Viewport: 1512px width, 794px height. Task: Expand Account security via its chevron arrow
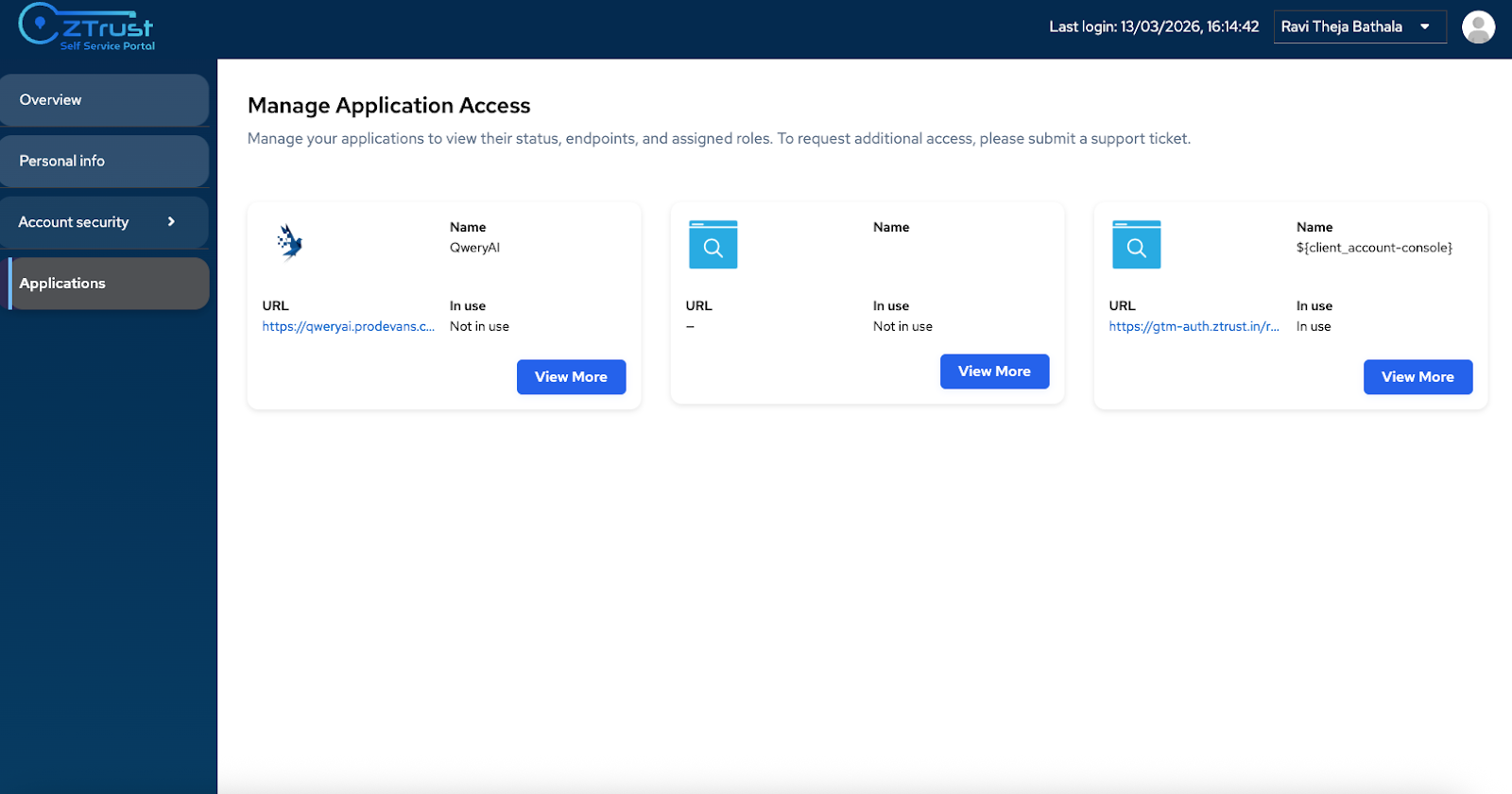171,222
